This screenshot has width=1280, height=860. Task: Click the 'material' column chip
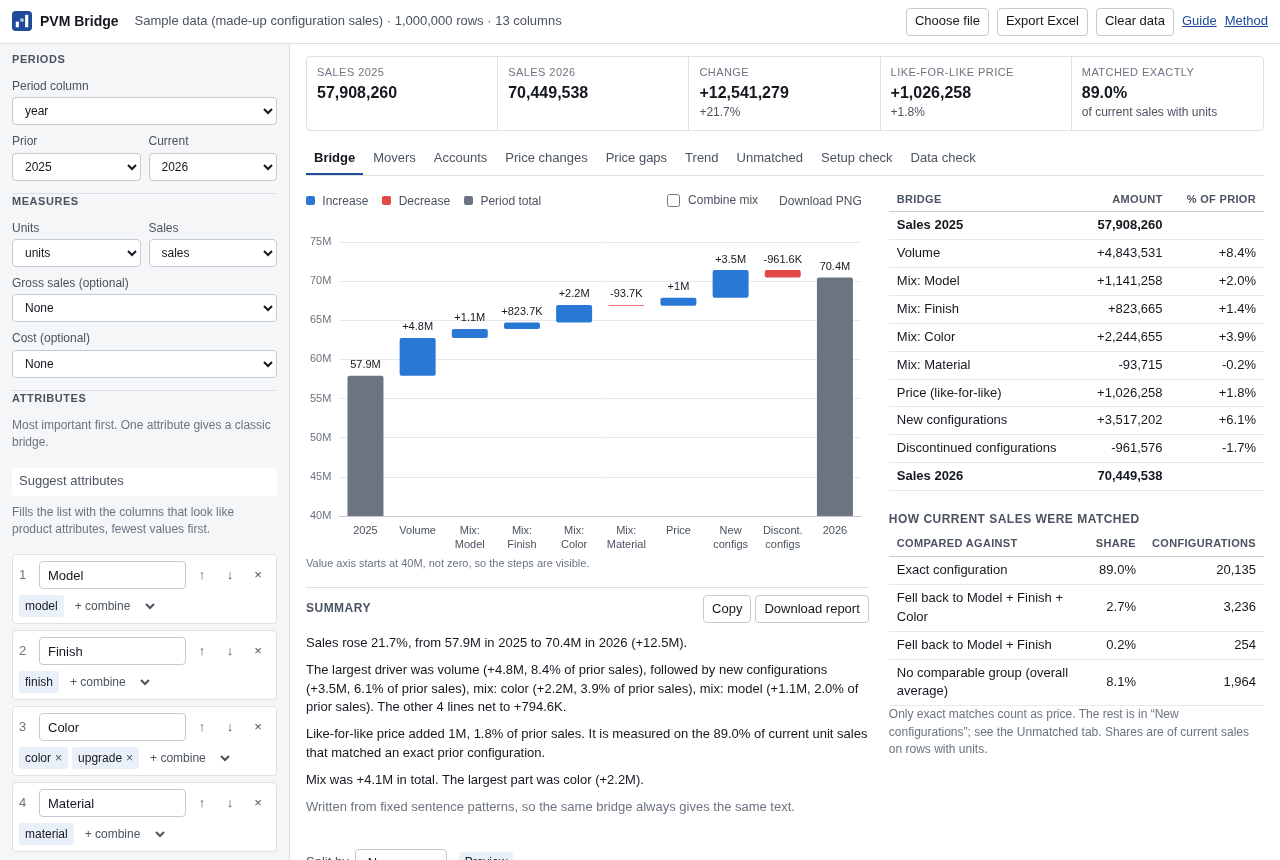pos(46,834)
